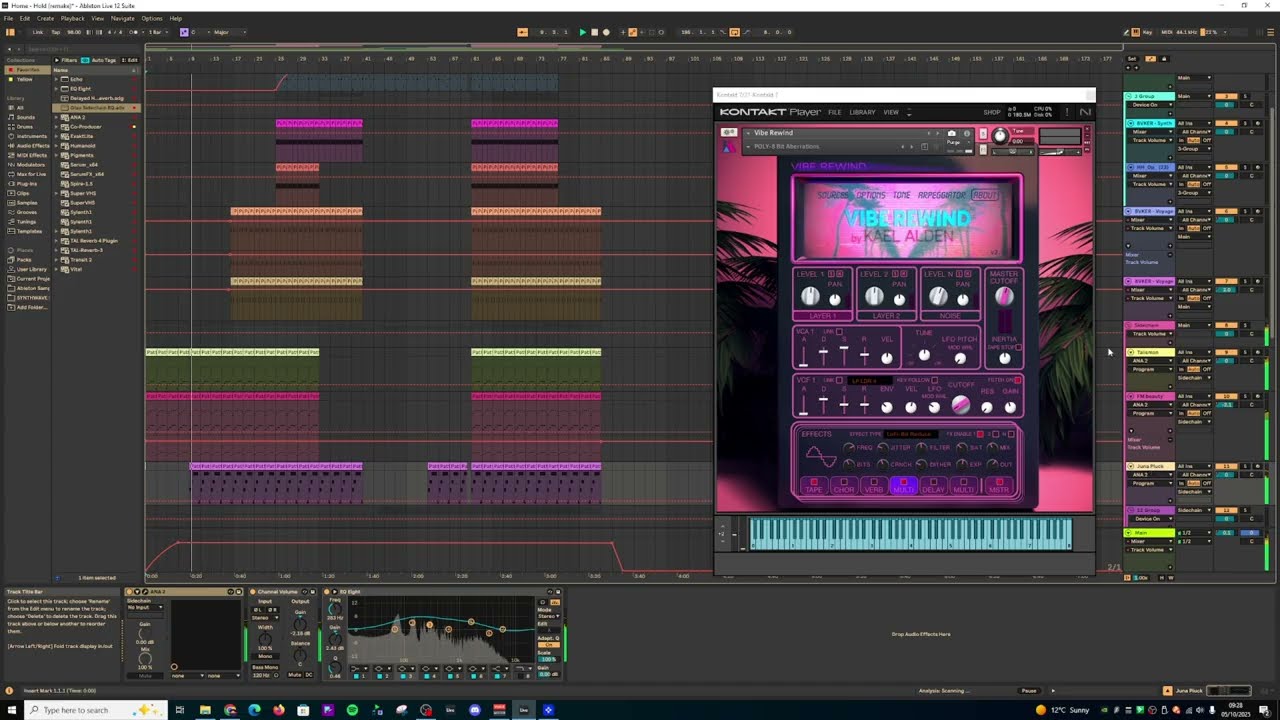Toggle the purple scale mode icon

coord(184,32)
